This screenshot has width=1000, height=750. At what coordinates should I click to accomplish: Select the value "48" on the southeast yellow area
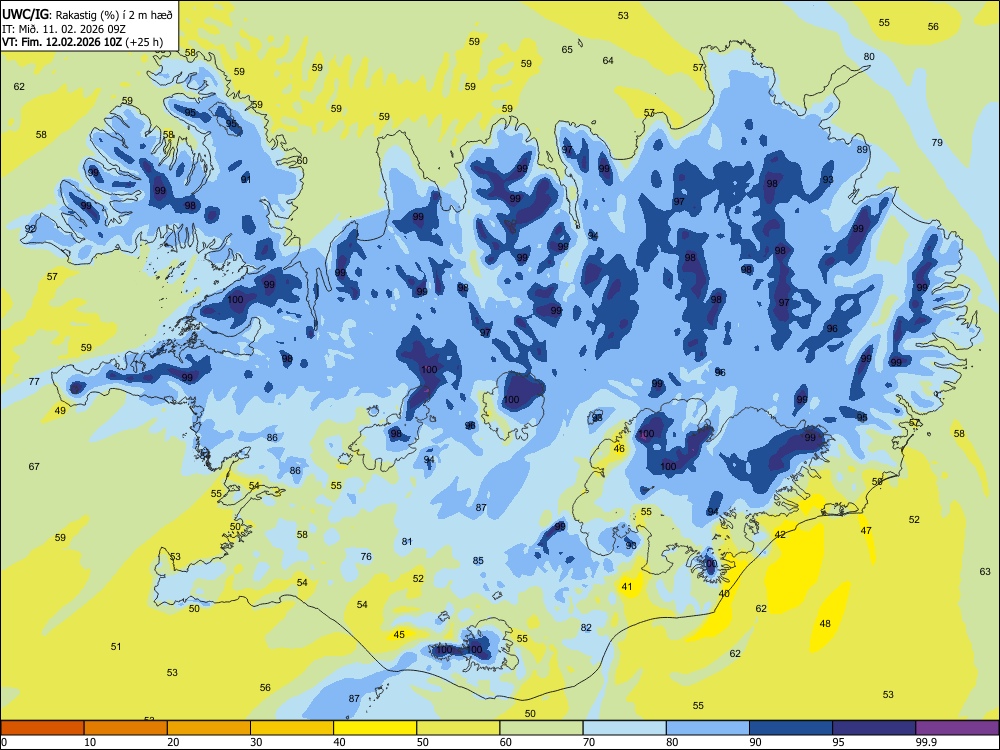click(825, 624)
